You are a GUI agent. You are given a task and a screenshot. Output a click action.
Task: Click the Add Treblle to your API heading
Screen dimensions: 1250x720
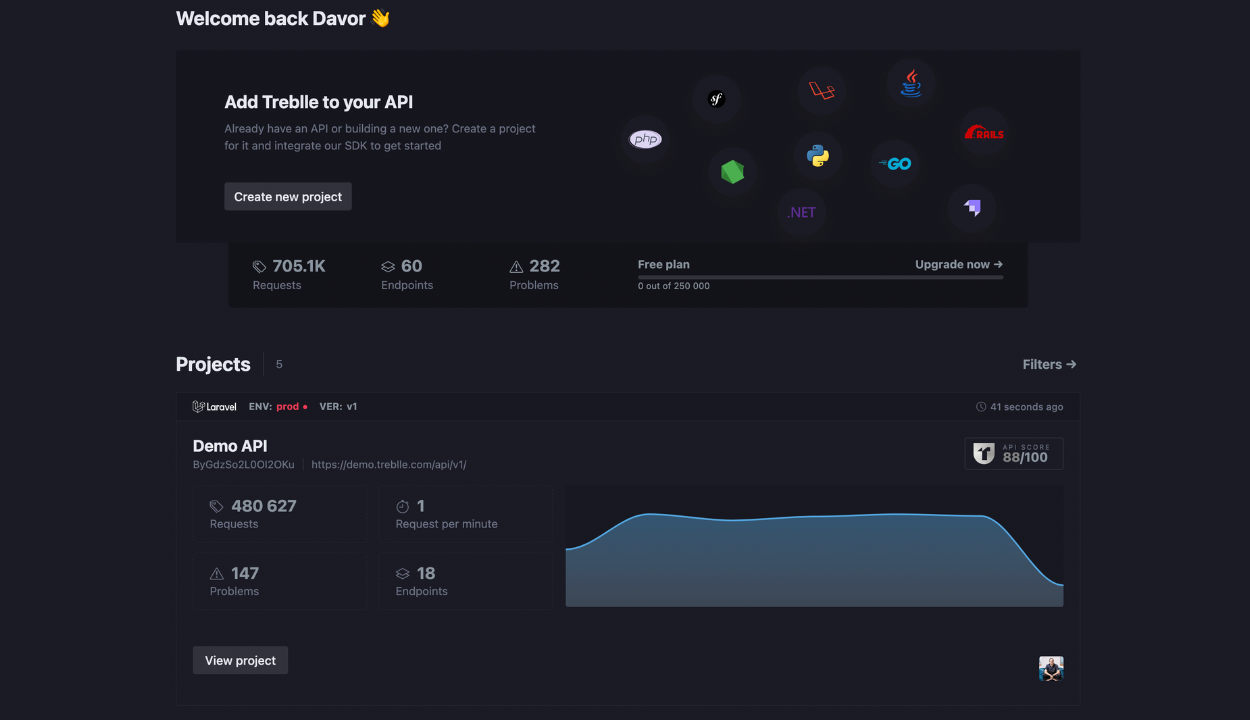point(319,102)
